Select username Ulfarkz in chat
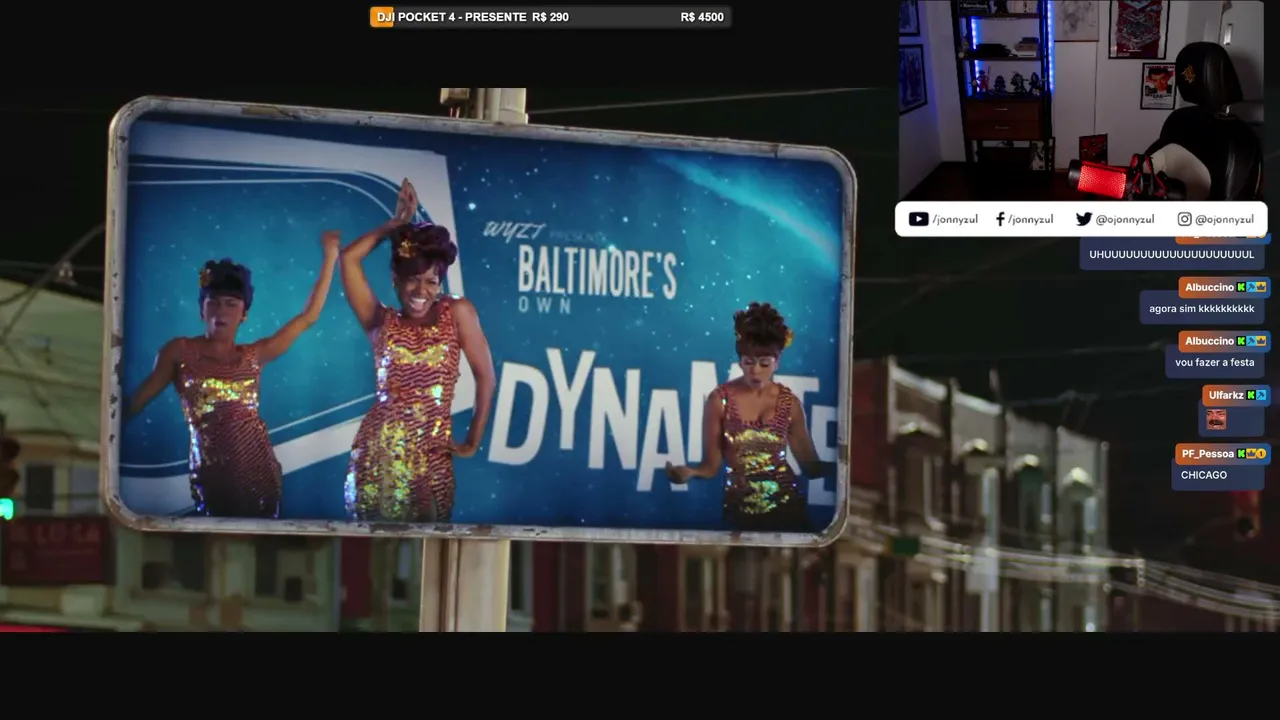 pos(1225,395)
